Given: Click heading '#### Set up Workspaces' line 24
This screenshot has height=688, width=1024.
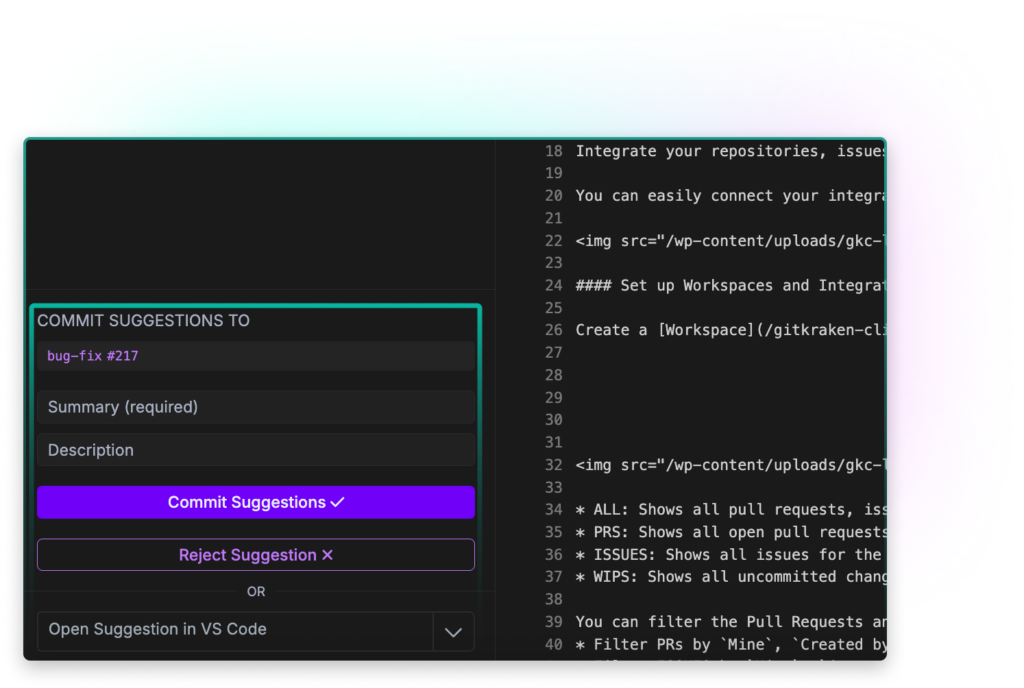Looking at the screenshot, I should pyautogui.click(x=729, y=285).
